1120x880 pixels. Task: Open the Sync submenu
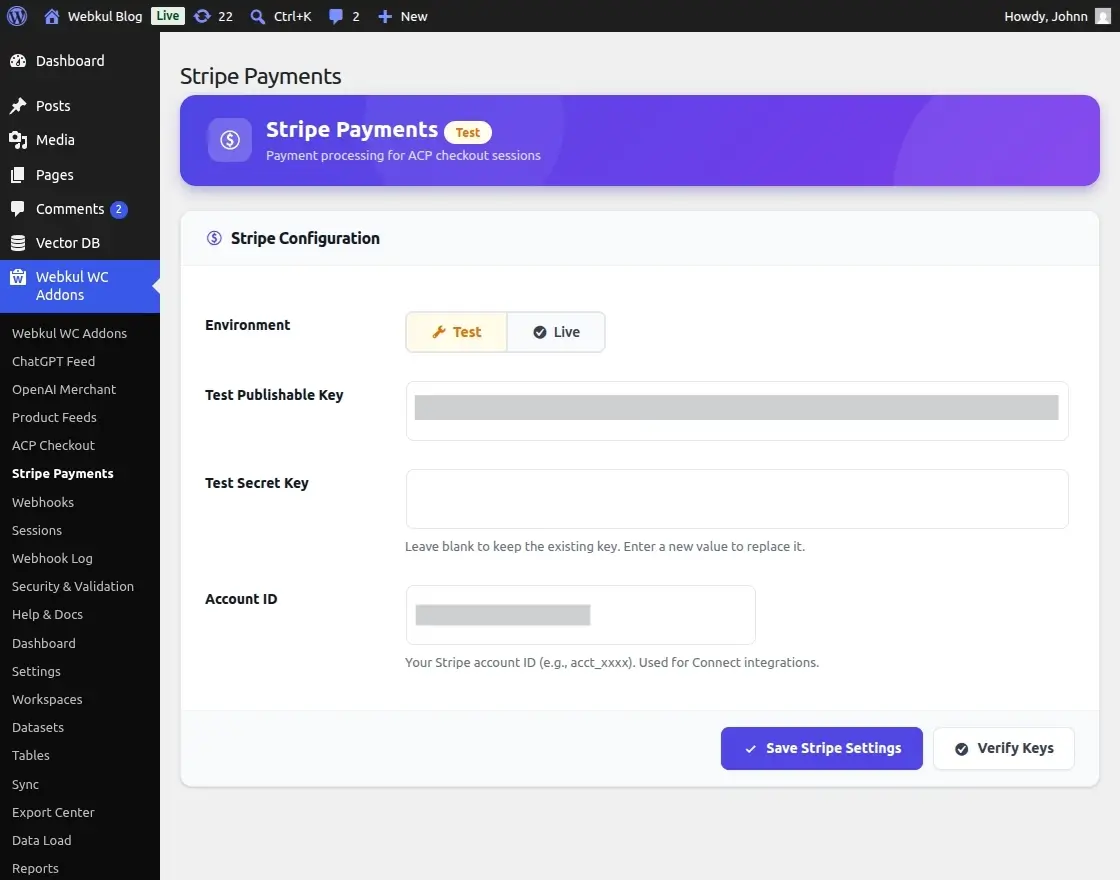coord(25,784)
